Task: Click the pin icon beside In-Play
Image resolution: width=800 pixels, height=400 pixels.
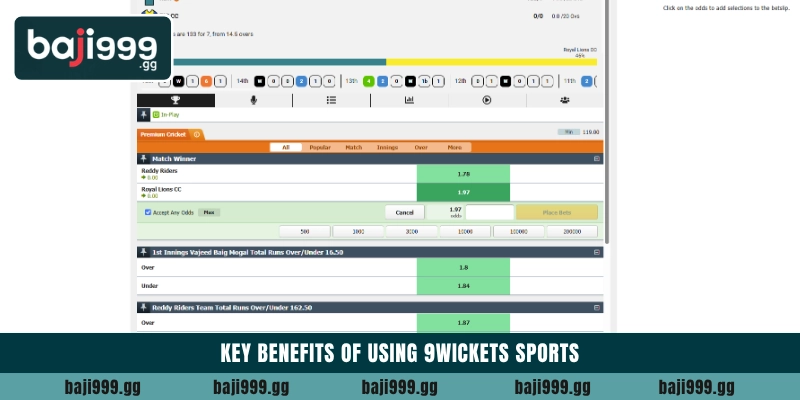Action: coord(143,115)
